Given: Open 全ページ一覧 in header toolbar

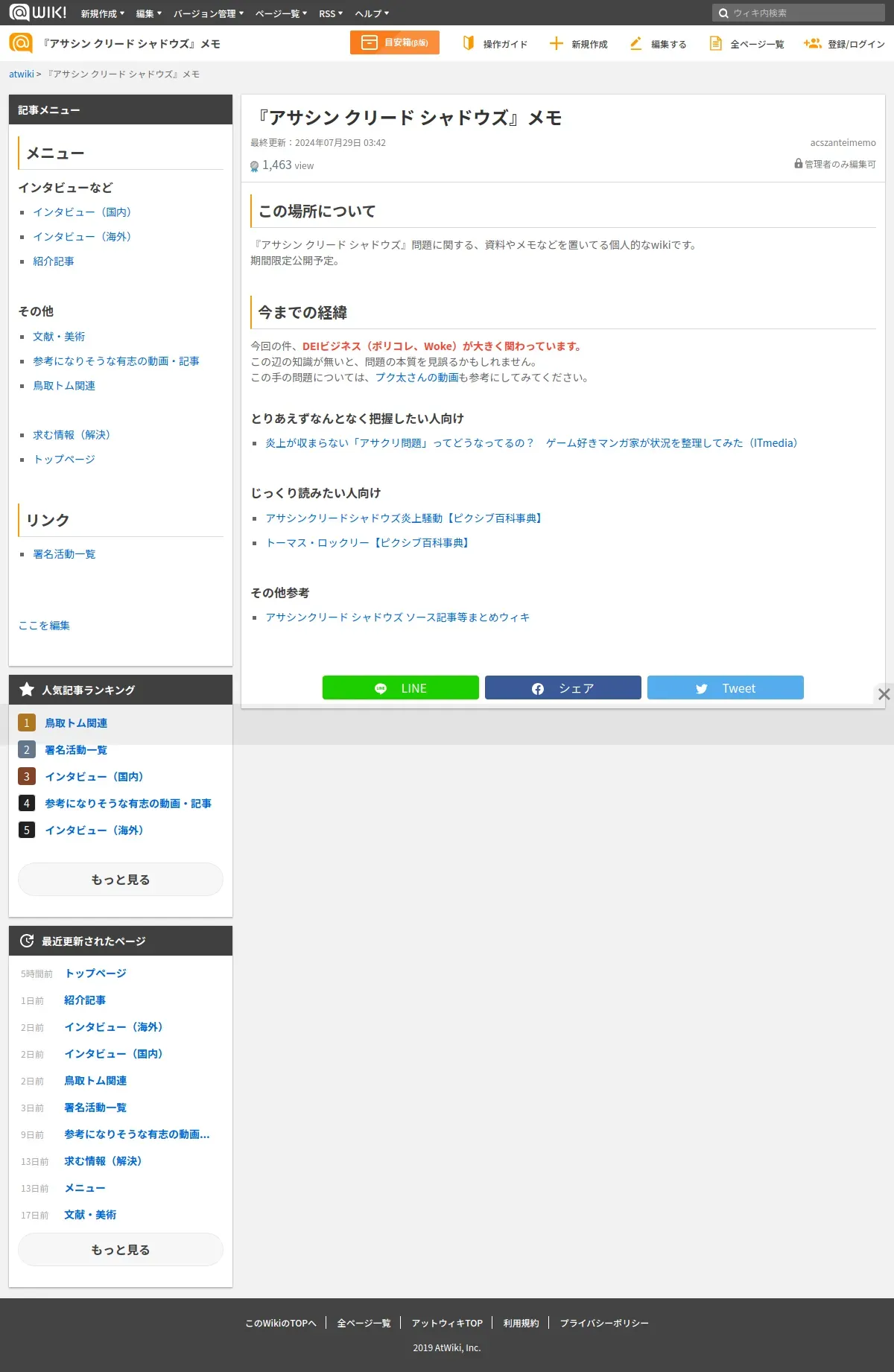Looking at the screenshot, I should point(746,44).
